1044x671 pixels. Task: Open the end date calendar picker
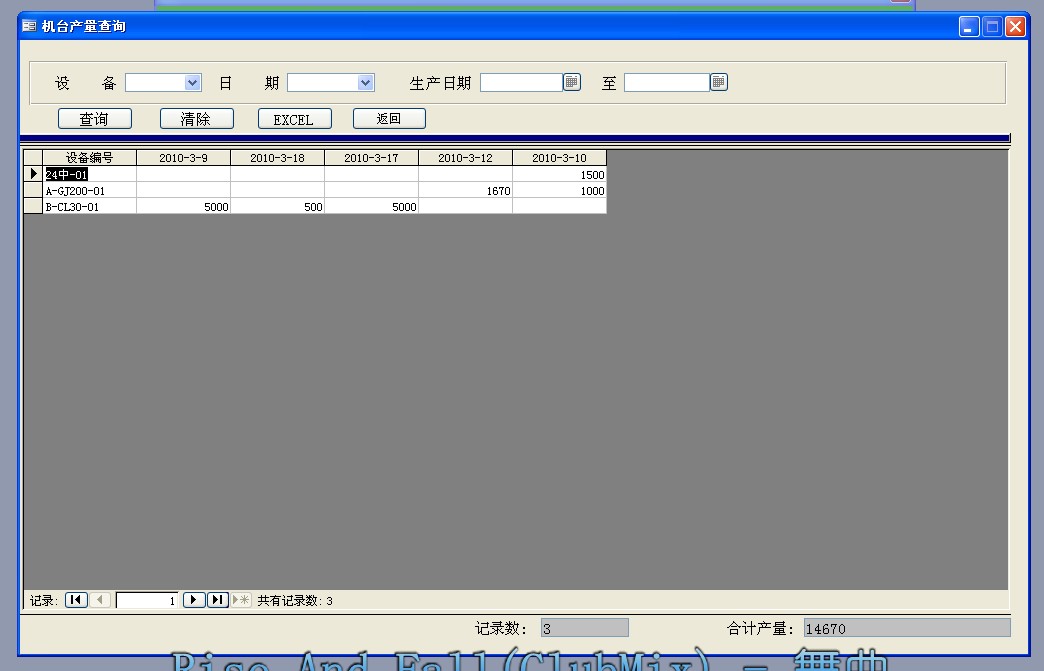pyautogui.click(x=719, y=82)
